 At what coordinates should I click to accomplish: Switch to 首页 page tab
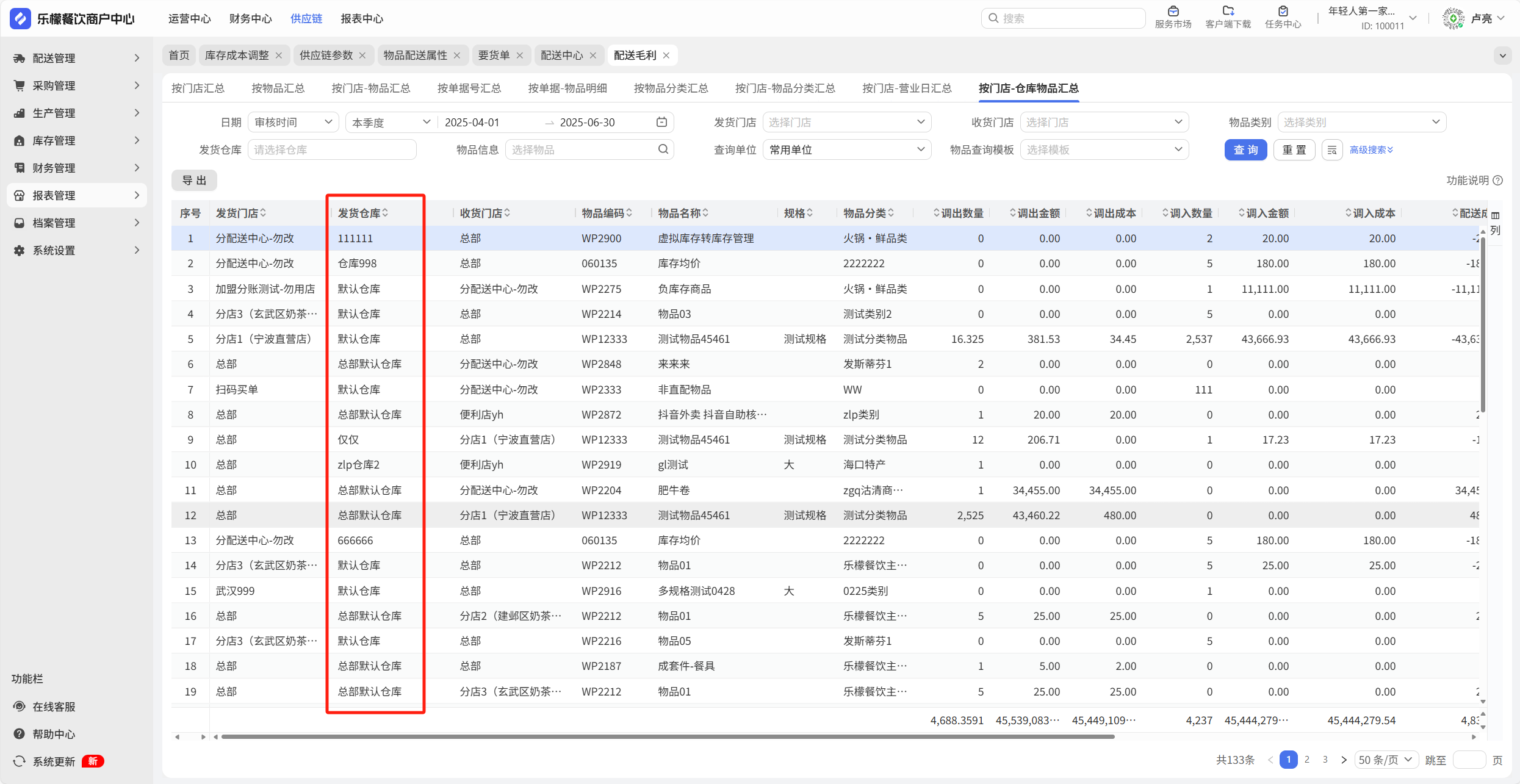[179, 56]
